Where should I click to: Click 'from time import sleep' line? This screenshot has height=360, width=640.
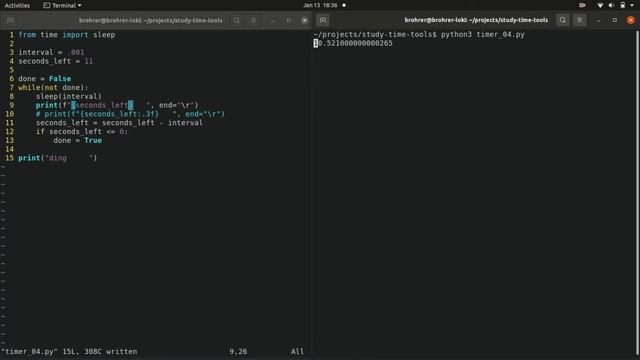pyautogui.click(x=67, y=35)
